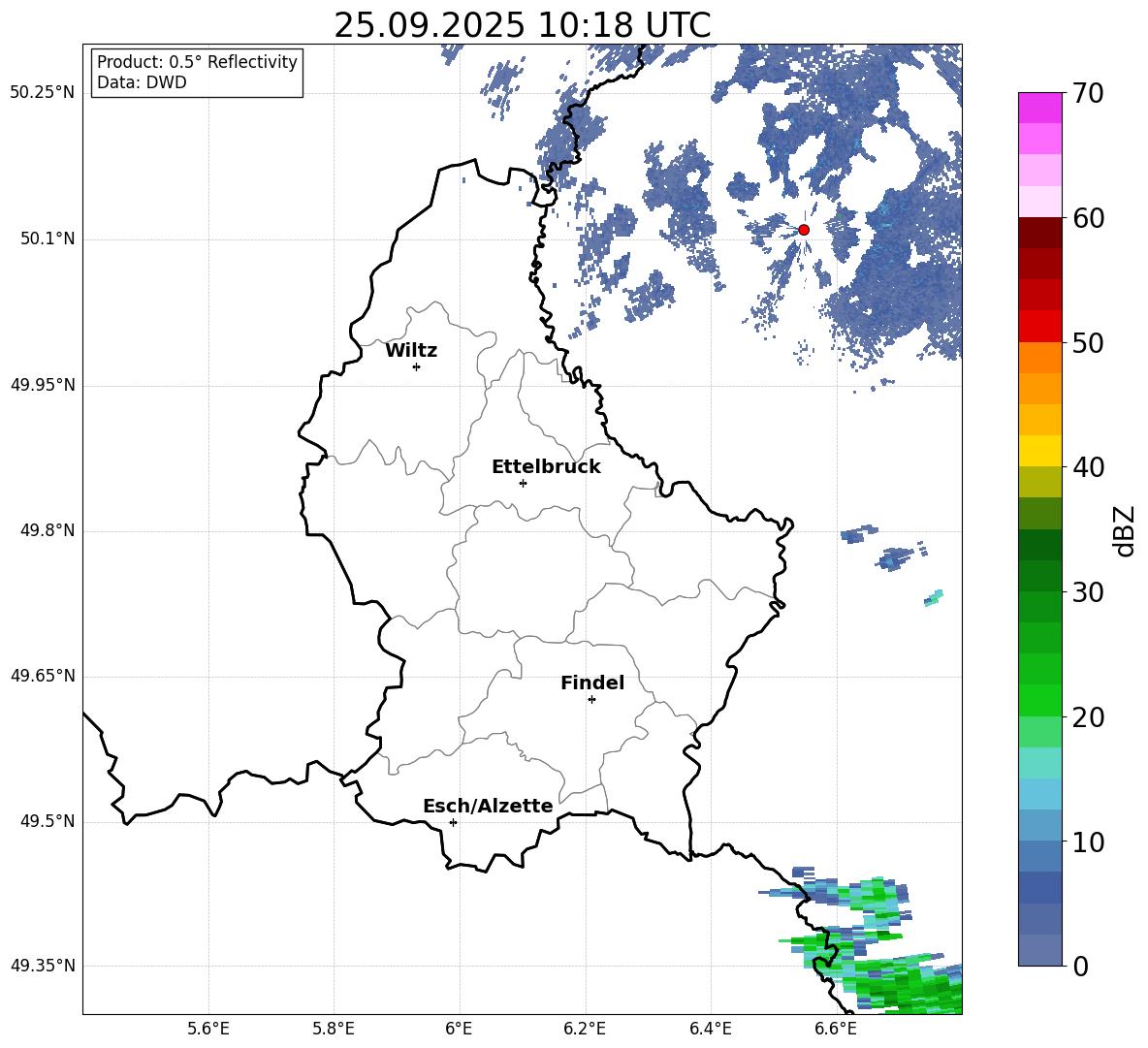
Task: Click the 6.2°E longitude label
Action: point(585,1029)
